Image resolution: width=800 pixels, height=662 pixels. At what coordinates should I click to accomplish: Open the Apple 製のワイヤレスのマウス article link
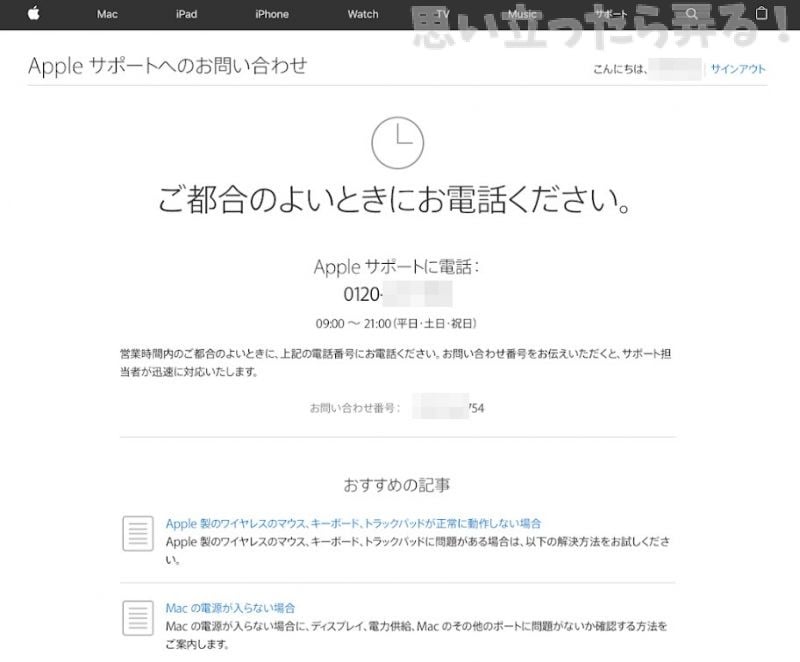353,523
